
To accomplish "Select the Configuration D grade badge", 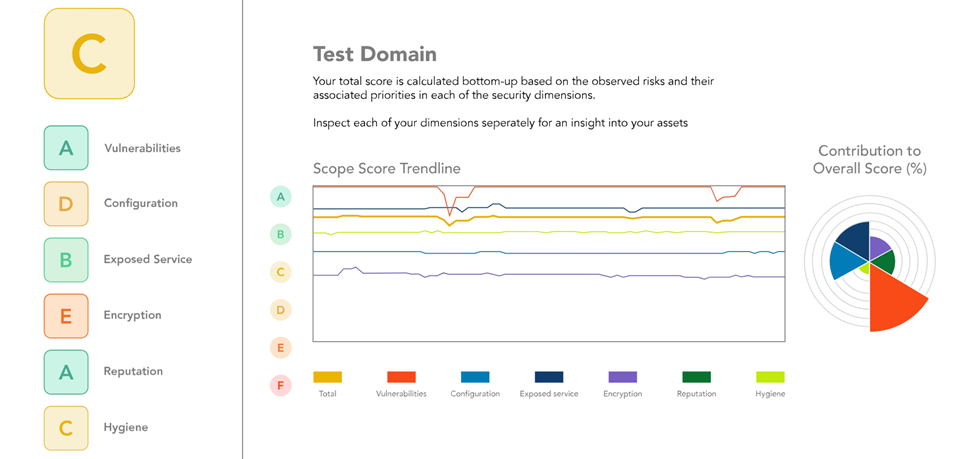I will coord(66,204).
